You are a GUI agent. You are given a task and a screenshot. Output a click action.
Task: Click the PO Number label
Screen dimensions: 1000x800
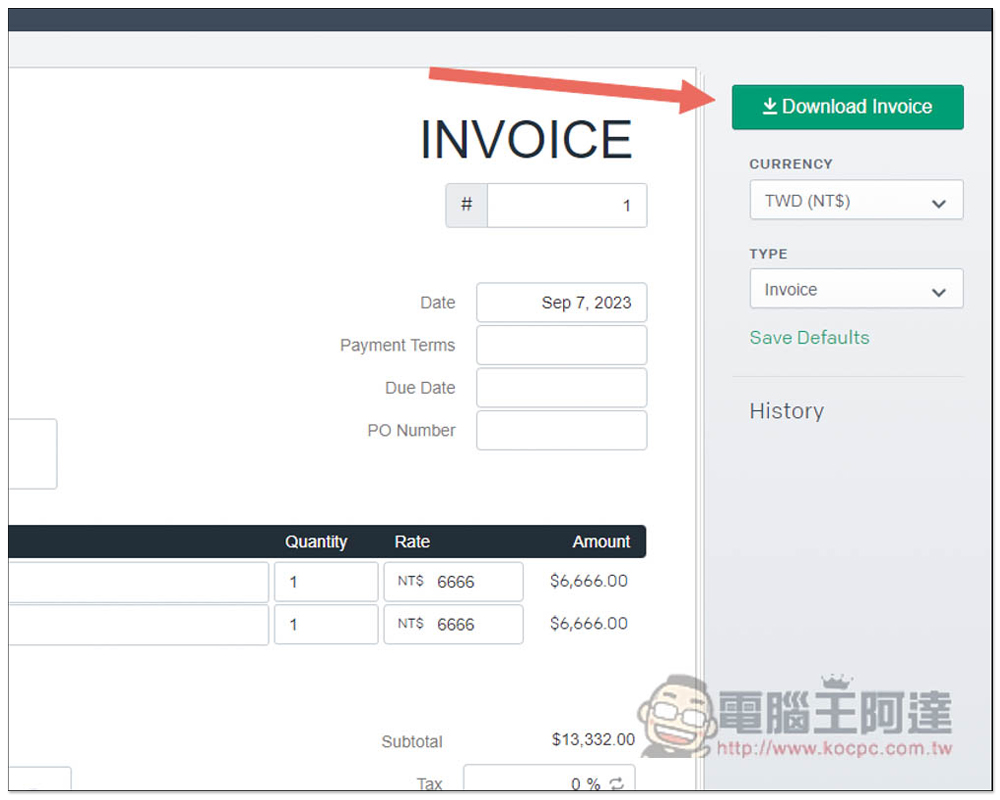coord(411,431)
